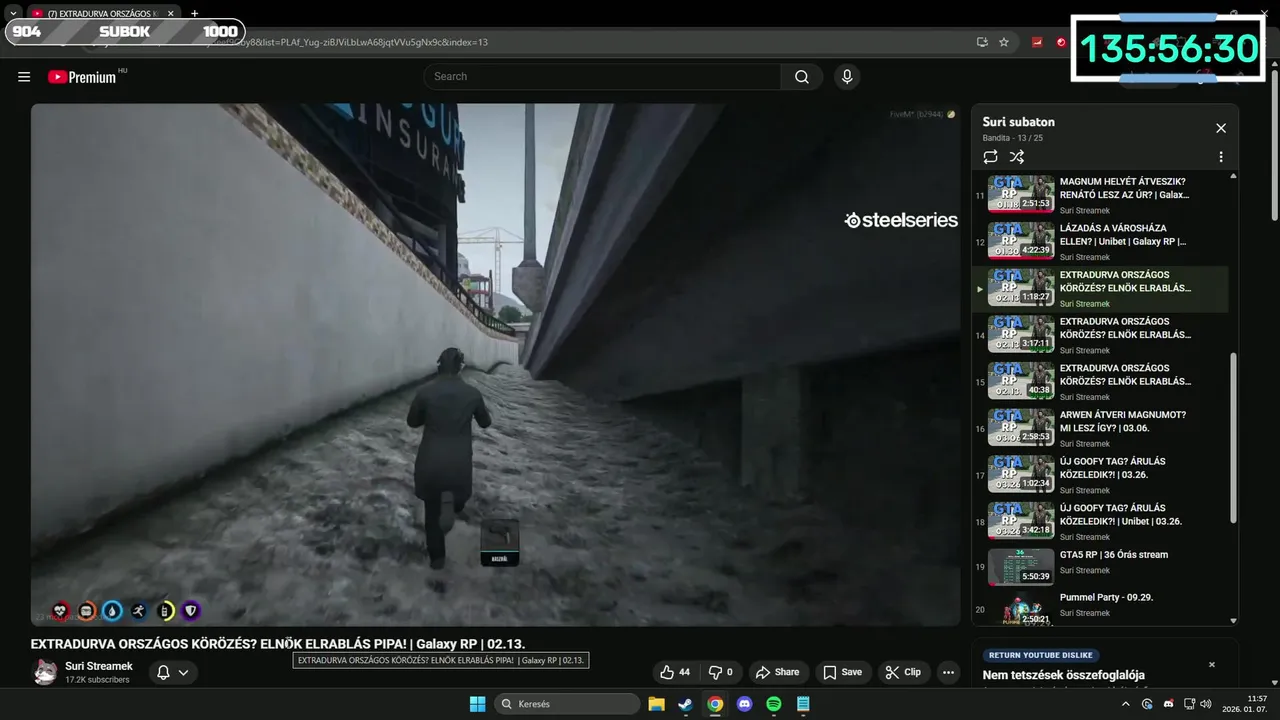
Task: Open Discord from the taskbar
Action: coord(744,704)
